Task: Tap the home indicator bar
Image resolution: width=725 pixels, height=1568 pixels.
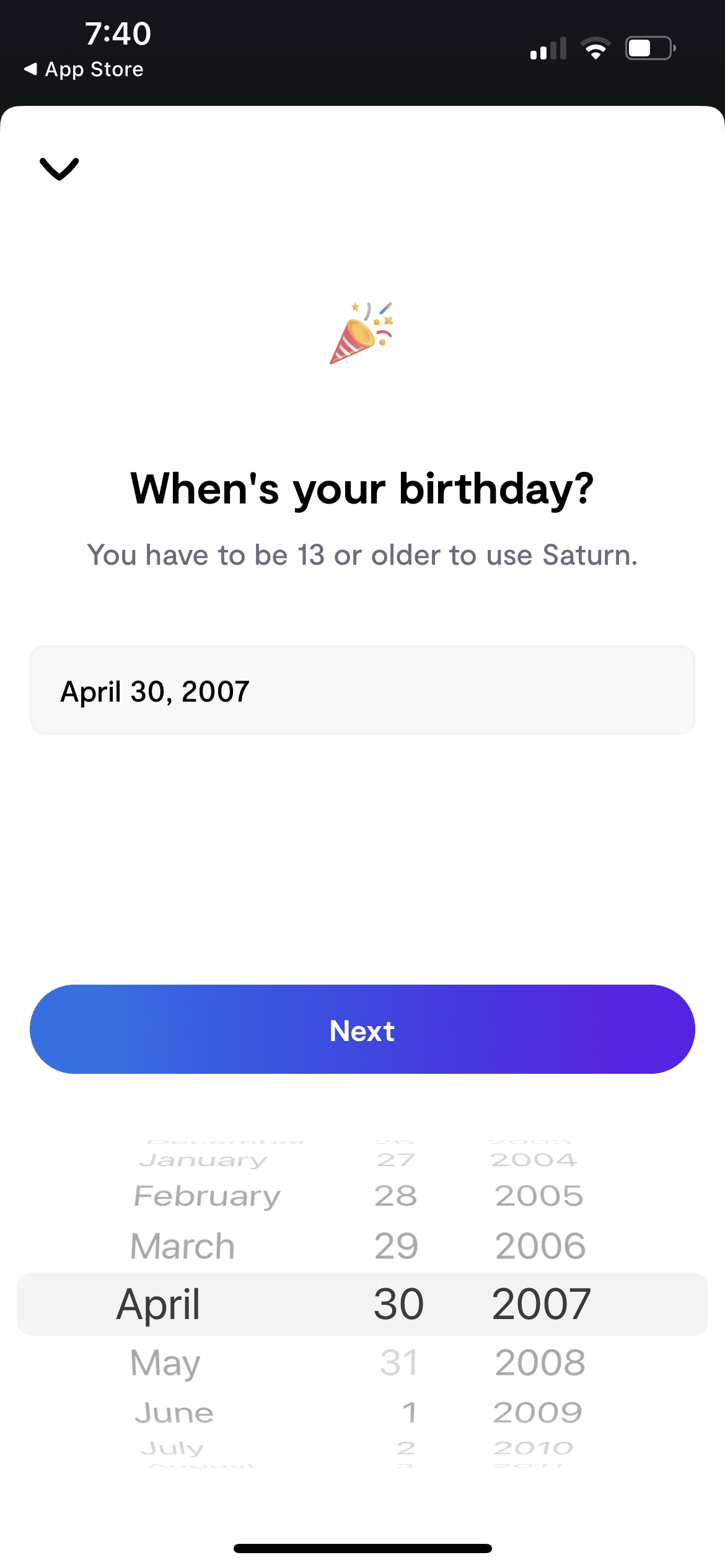Action: [362, 1548]
